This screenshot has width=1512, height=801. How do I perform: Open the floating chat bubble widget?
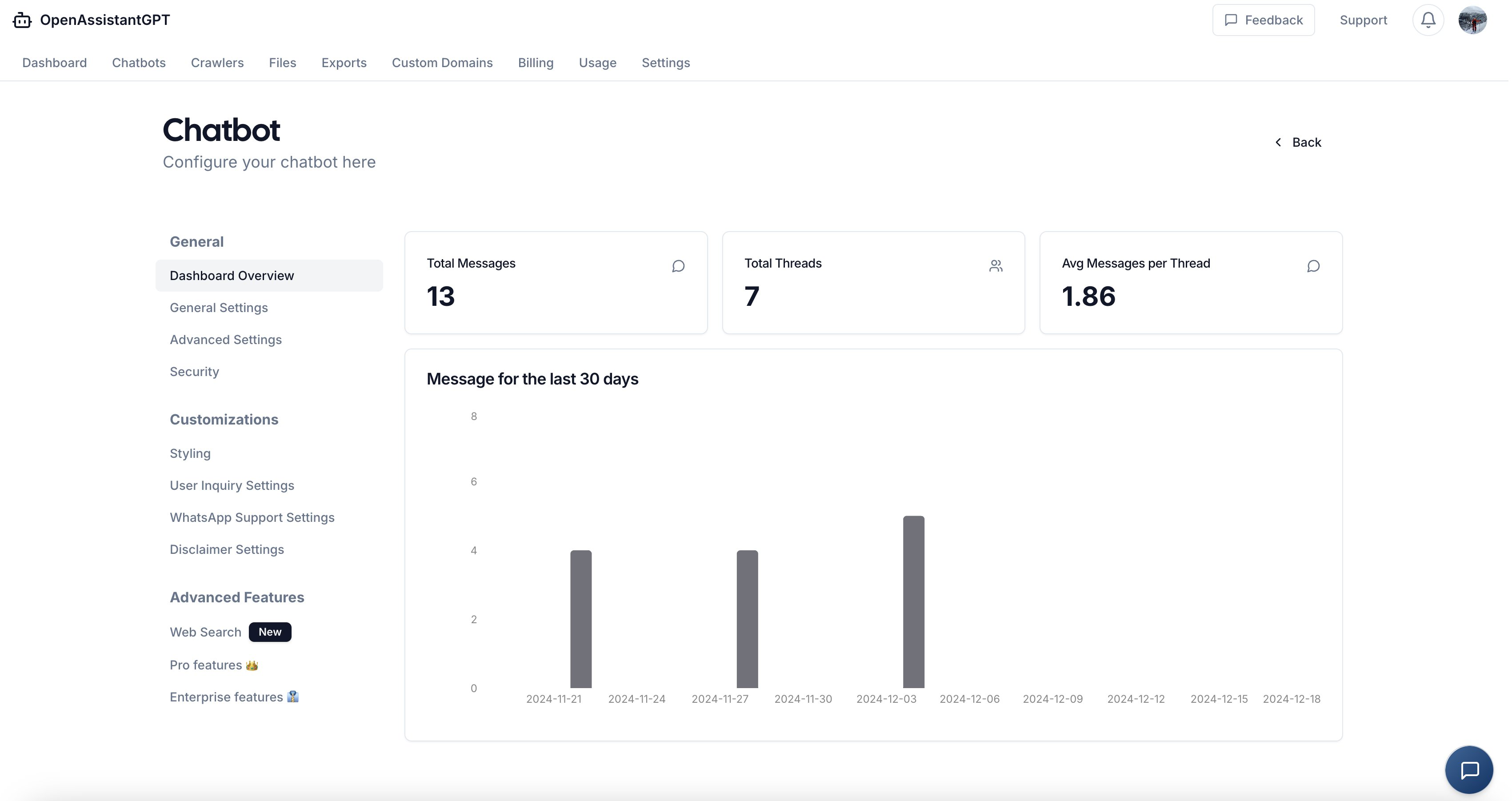pyautogui.click(x=1468, y=769)
